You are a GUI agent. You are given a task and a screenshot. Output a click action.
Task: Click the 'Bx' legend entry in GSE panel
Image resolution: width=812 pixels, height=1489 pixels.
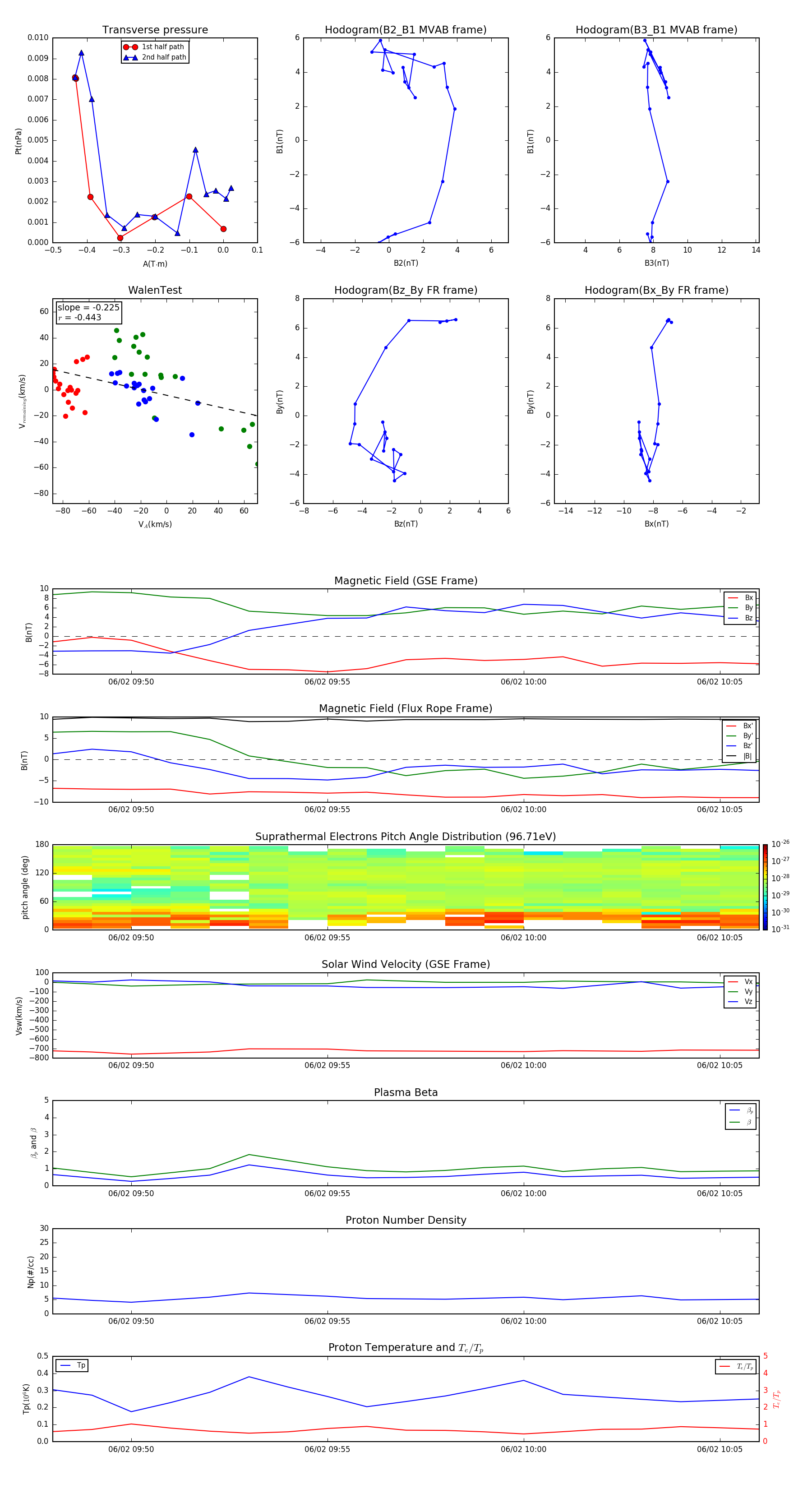741,598
